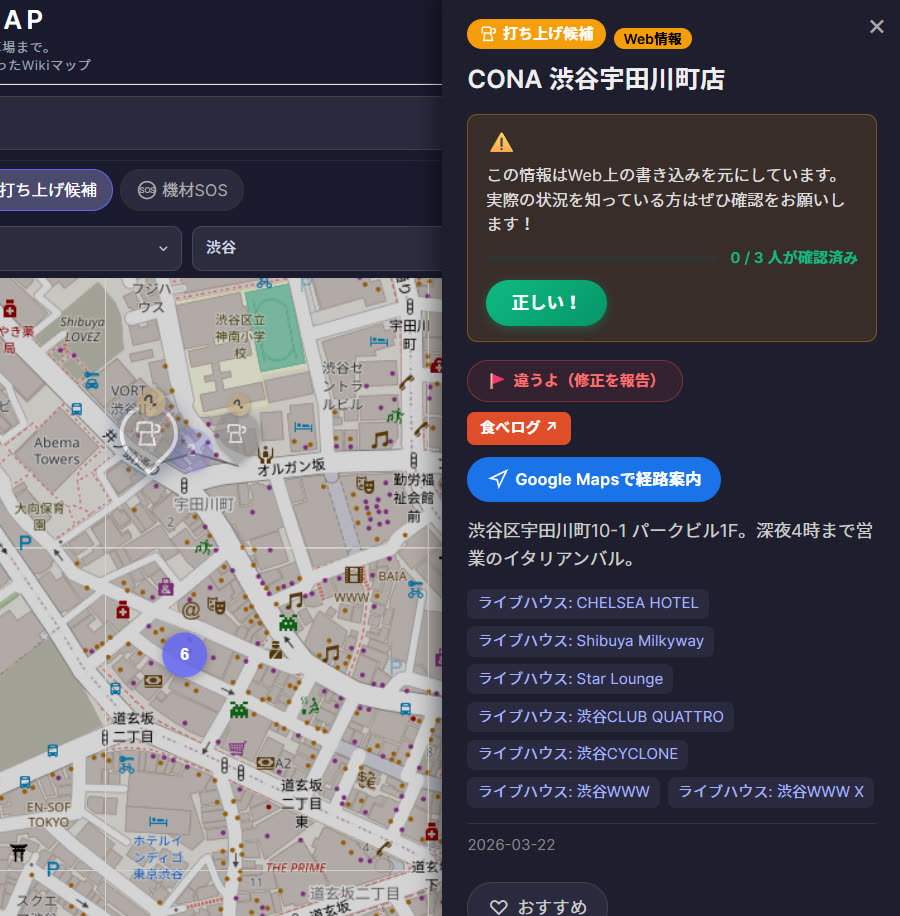
Task: Click the car rental icon near Shibuya LOVEZ
Action: [92, 380]
